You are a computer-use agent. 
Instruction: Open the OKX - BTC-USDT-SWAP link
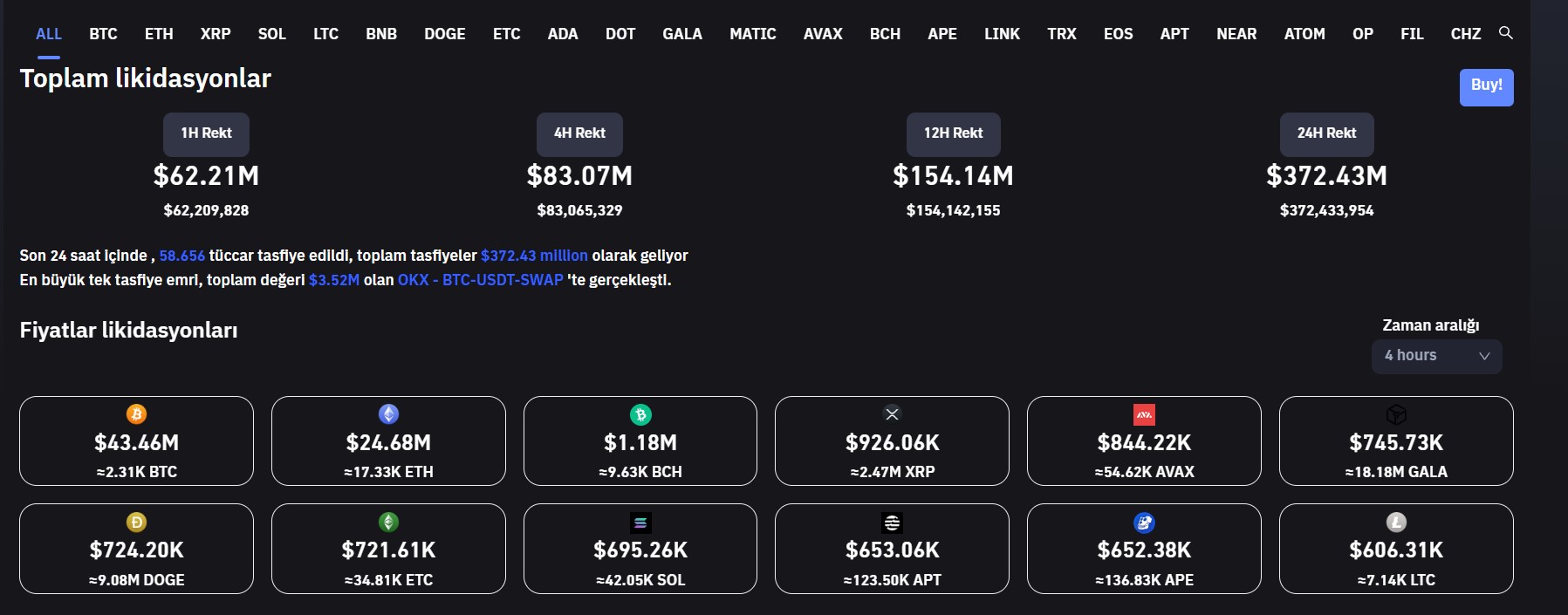[x=480, y=280]
